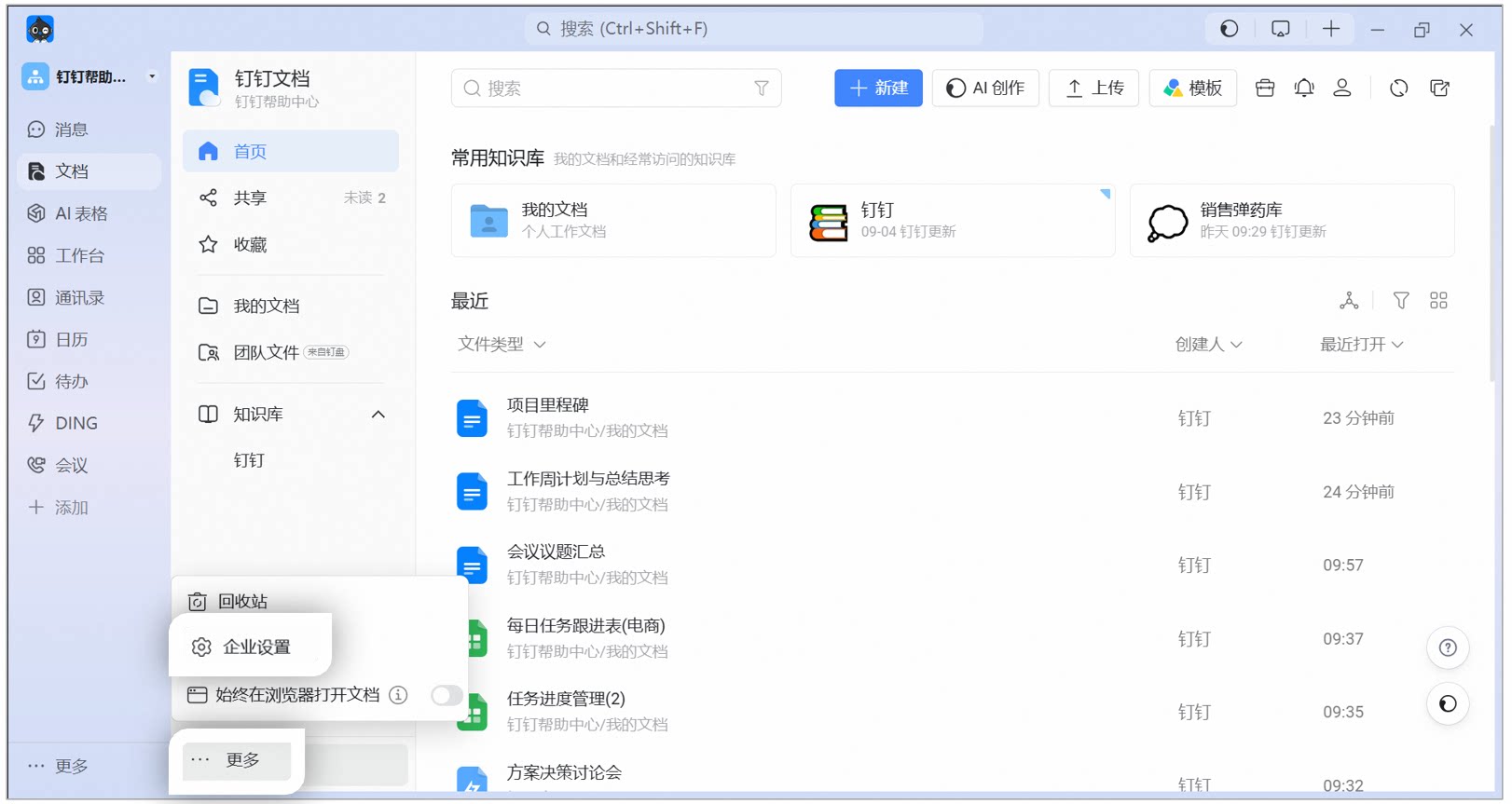Click the filter funnel beside search box

click(x=762, y=89)
